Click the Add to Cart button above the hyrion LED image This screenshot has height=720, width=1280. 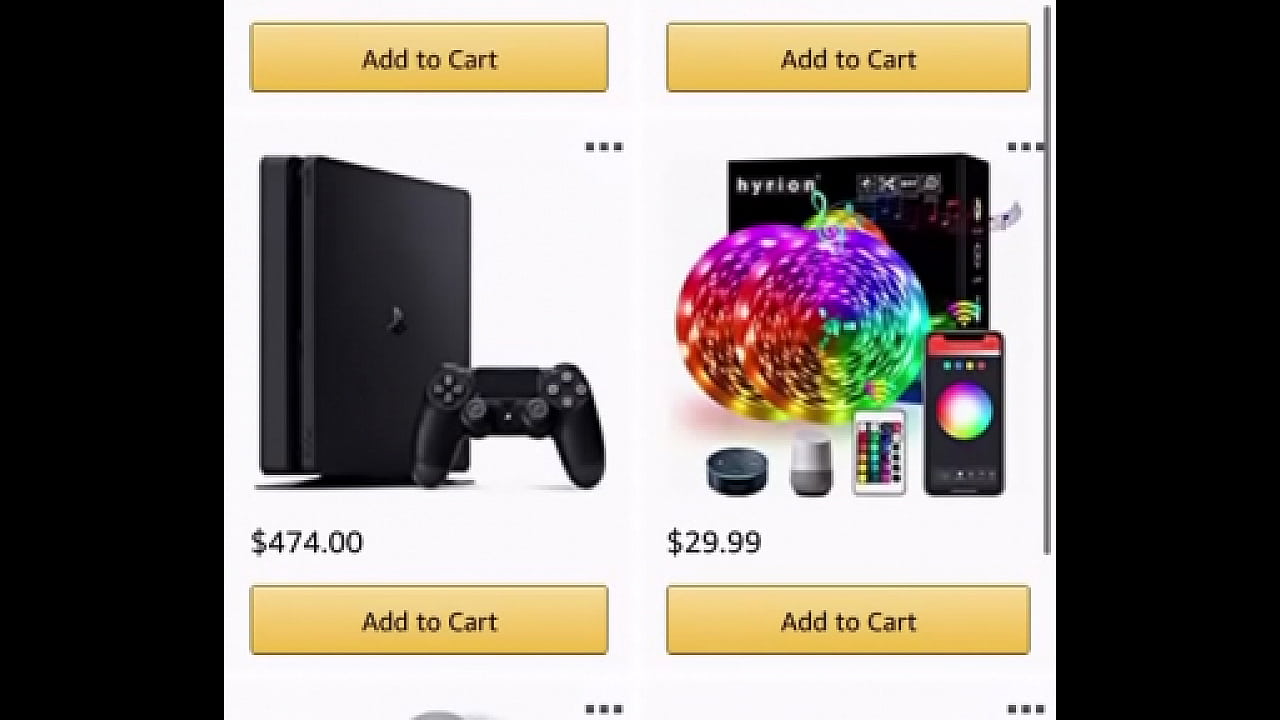point(848,58)
